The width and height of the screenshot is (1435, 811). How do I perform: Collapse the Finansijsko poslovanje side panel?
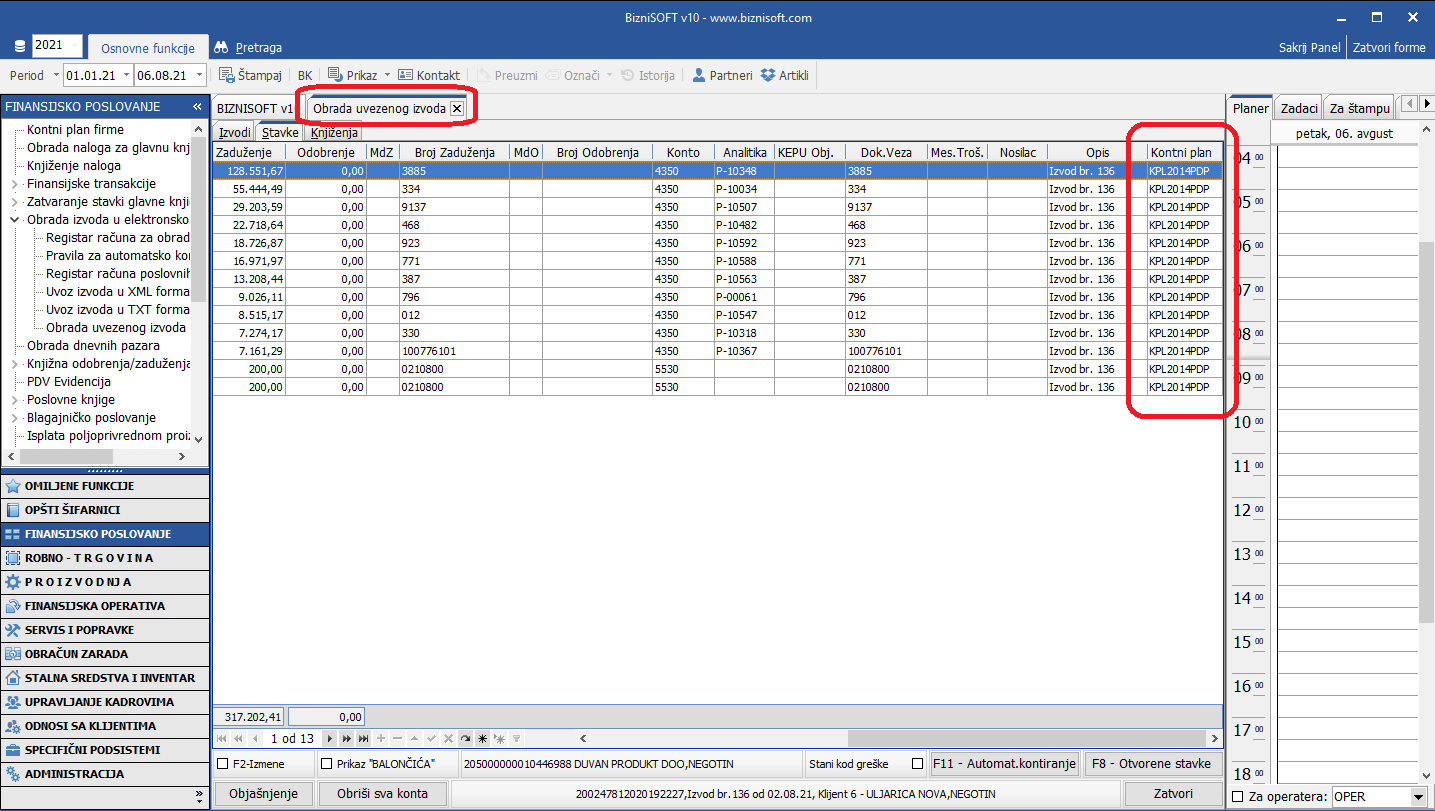[x=197, y=106]
